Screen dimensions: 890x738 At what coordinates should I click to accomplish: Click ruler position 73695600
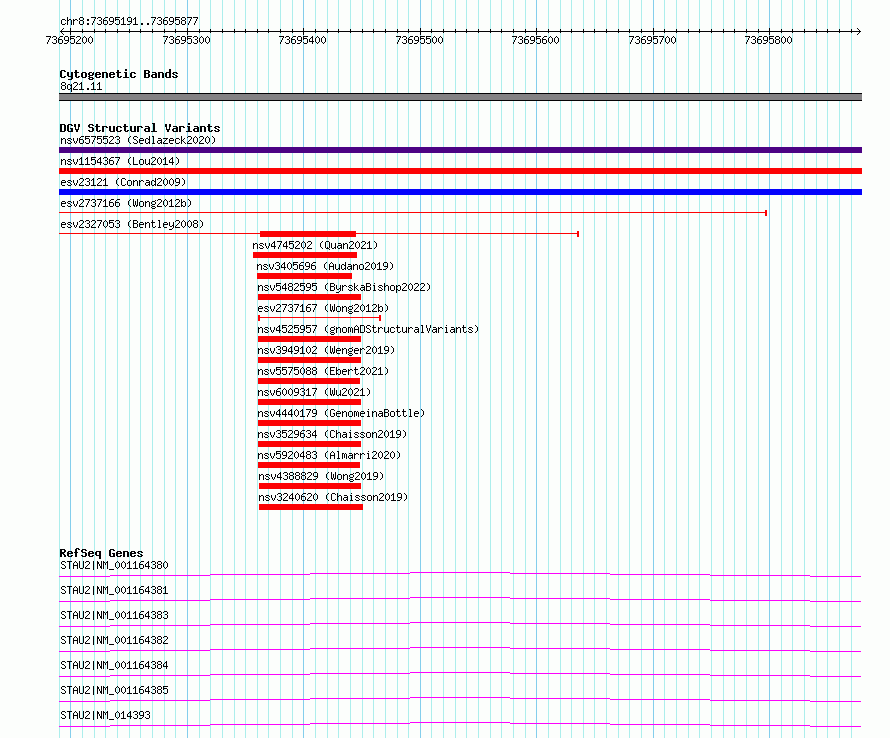(x=535, y=40)
